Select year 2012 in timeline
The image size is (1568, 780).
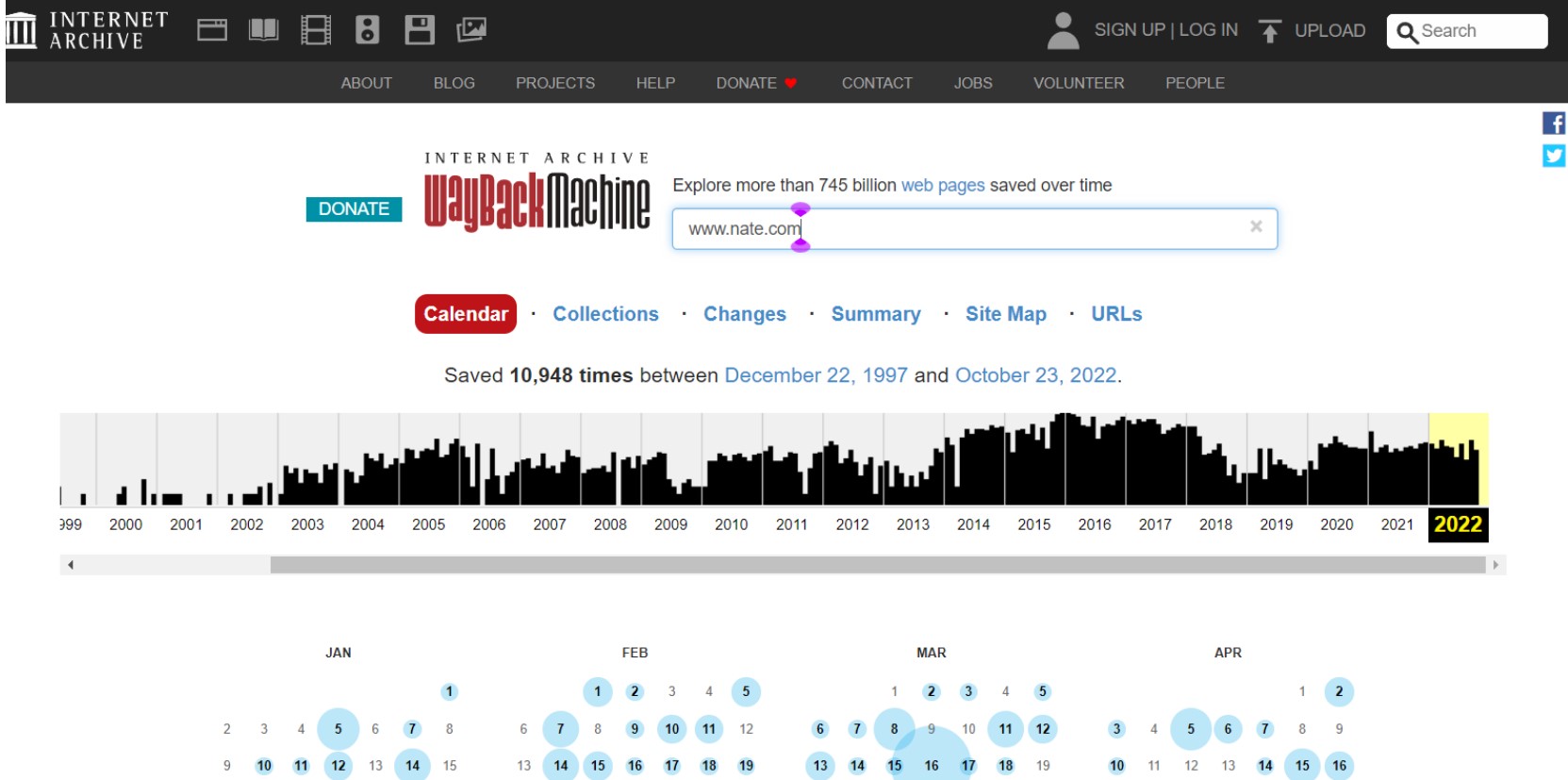[852, 524]
